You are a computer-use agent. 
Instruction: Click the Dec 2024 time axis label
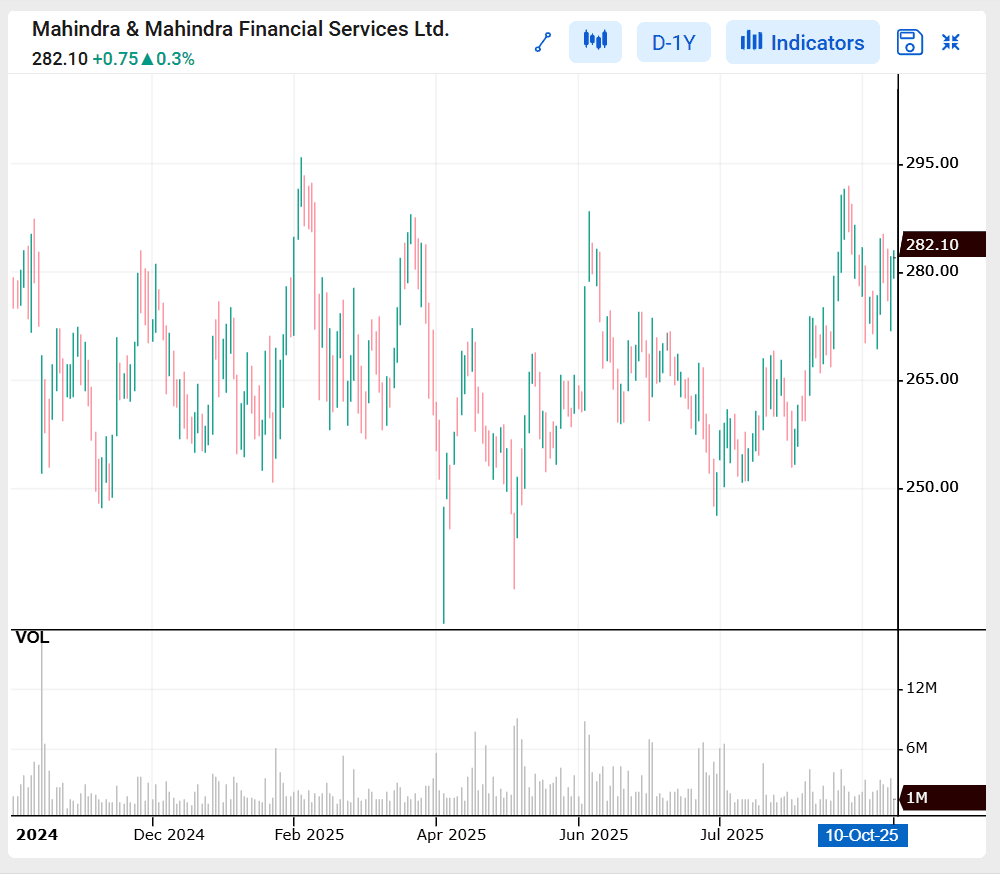click(169, 834)
